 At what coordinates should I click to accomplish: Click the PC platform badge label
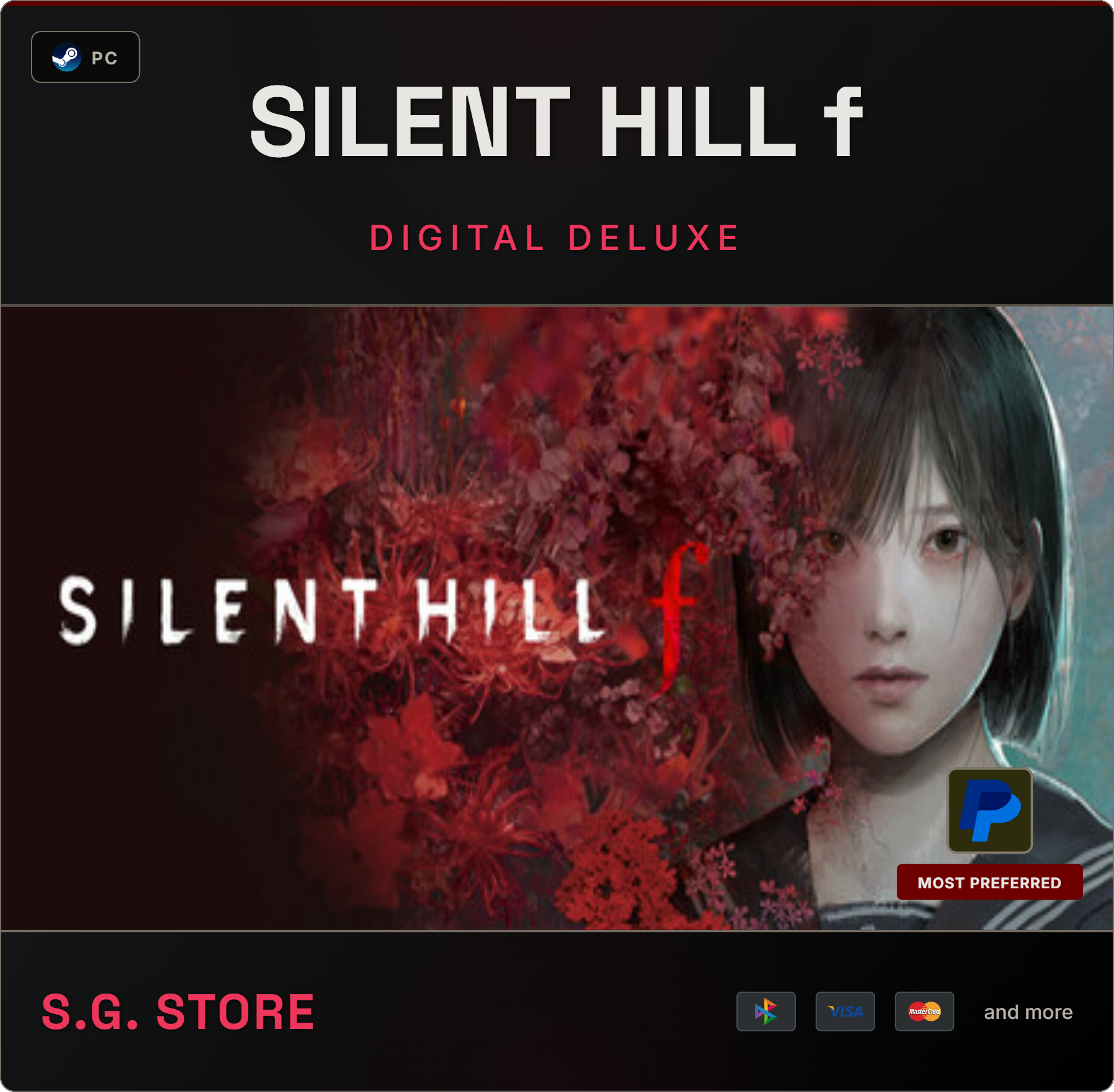pyautogui.click(x=105, y=58)
